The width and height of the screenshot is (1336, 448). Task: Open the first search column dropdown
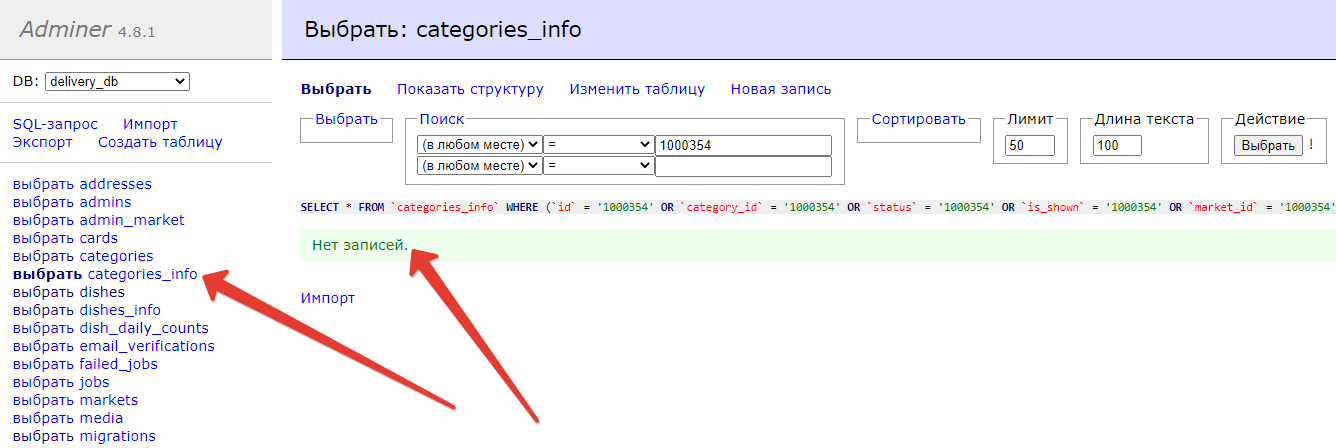coord(479,145)
